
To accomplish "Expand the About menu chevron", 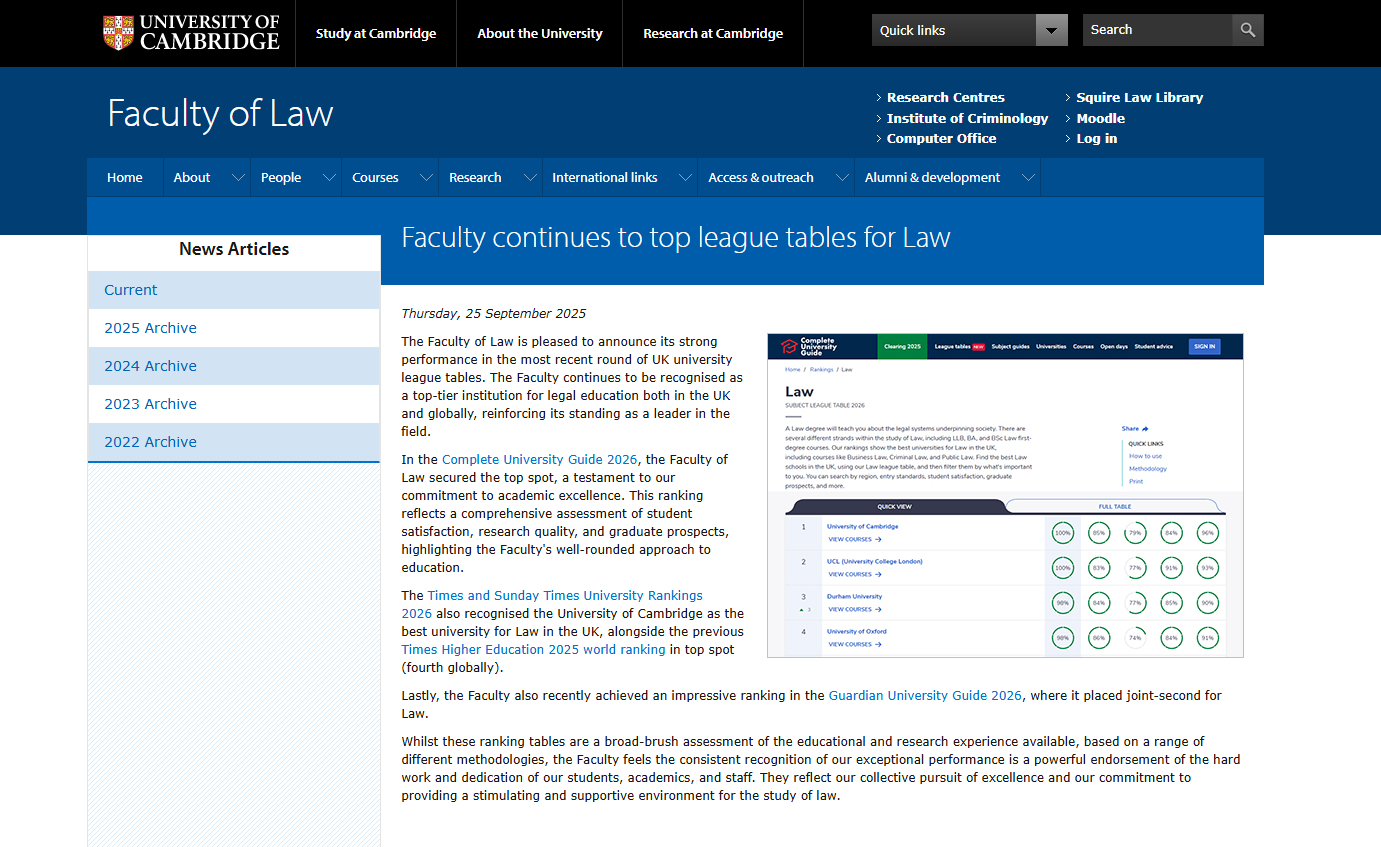I will point(238,178).
